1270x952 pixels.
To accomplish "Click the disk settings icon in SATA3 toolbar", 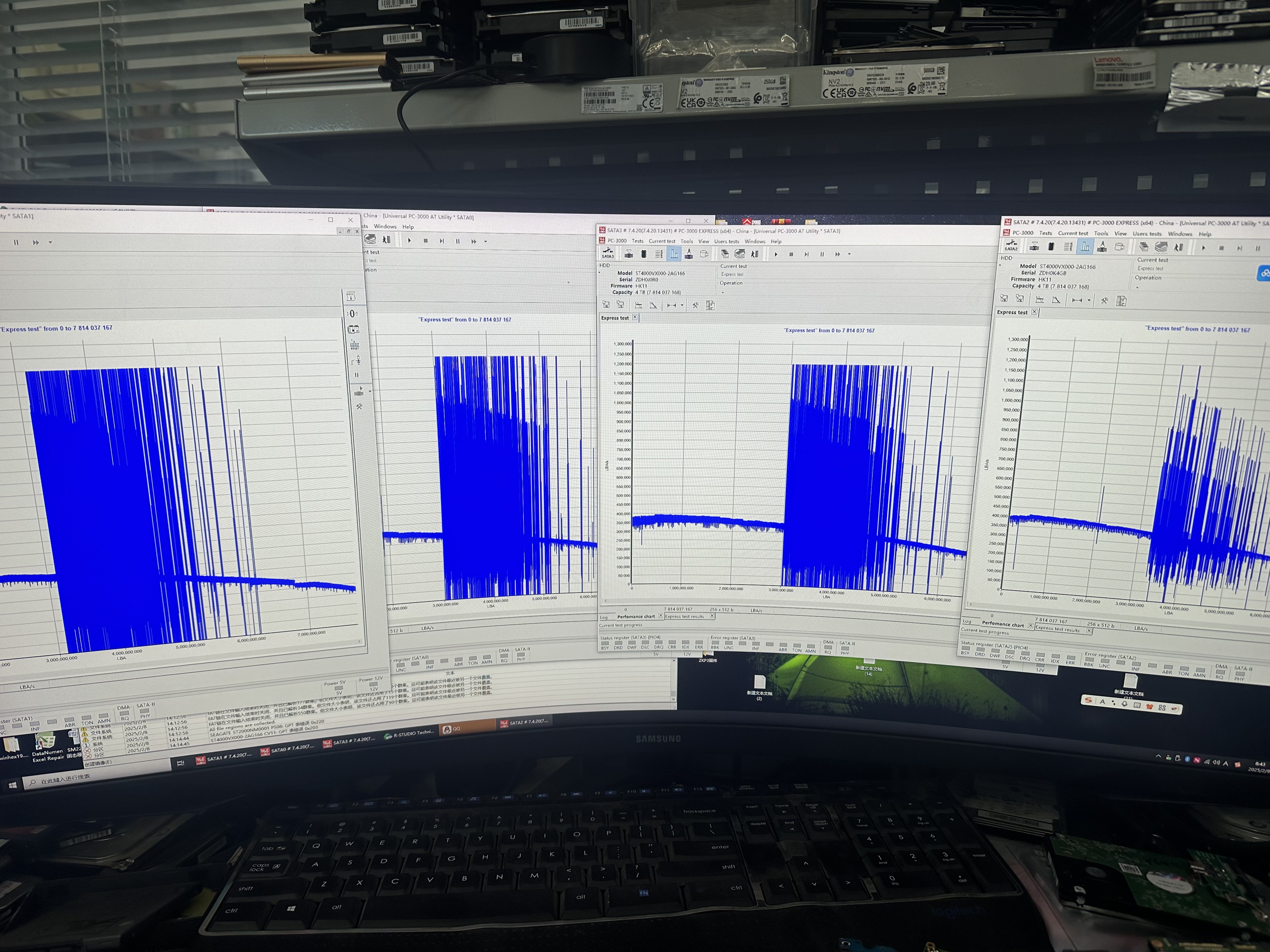I will [704, 254].
